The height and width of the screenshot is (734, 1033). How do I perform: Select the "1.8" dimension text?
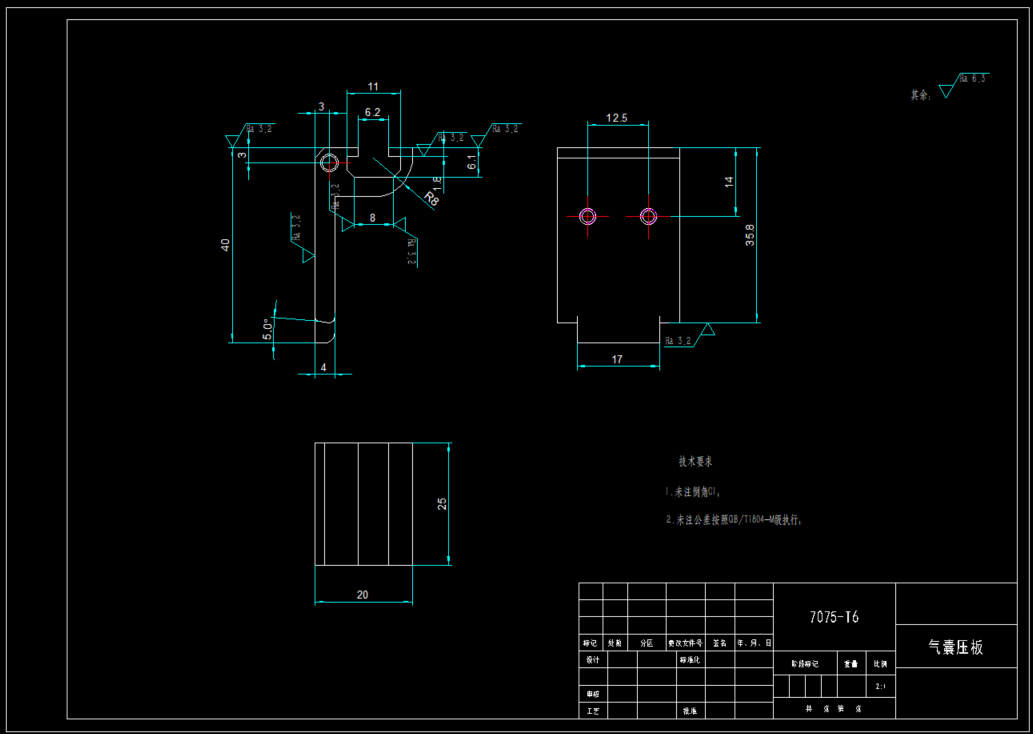coord(437,183)
